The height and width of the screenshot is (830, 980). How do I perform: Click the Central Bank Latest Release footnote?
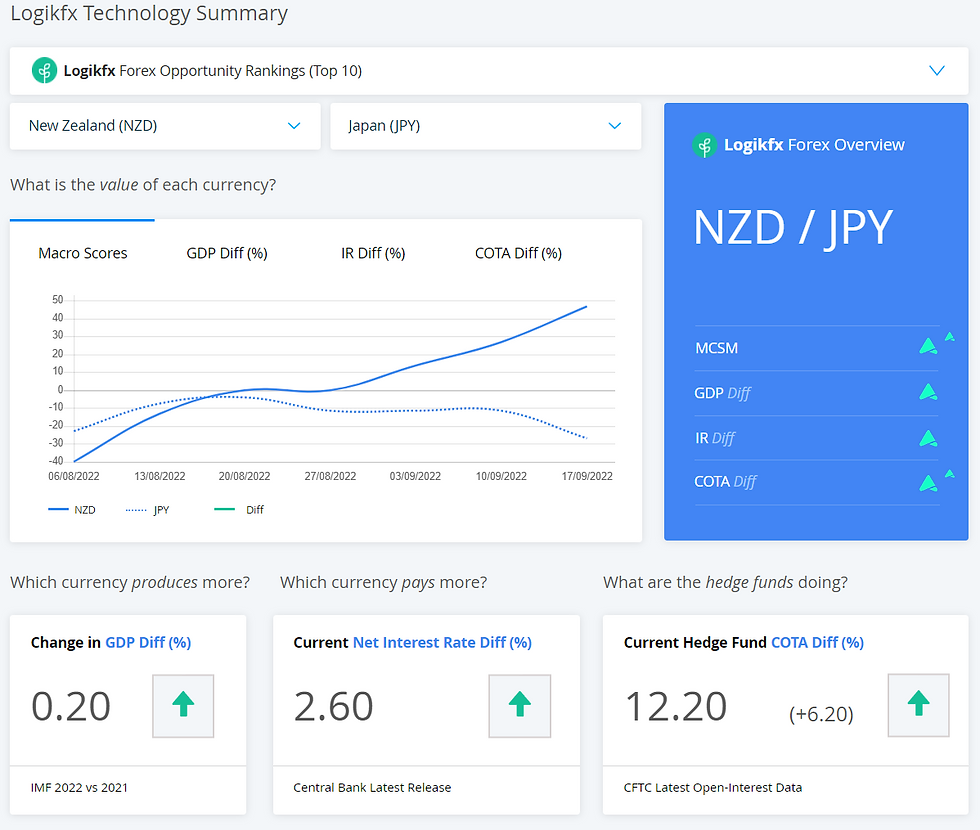click(x=372, y=788)
